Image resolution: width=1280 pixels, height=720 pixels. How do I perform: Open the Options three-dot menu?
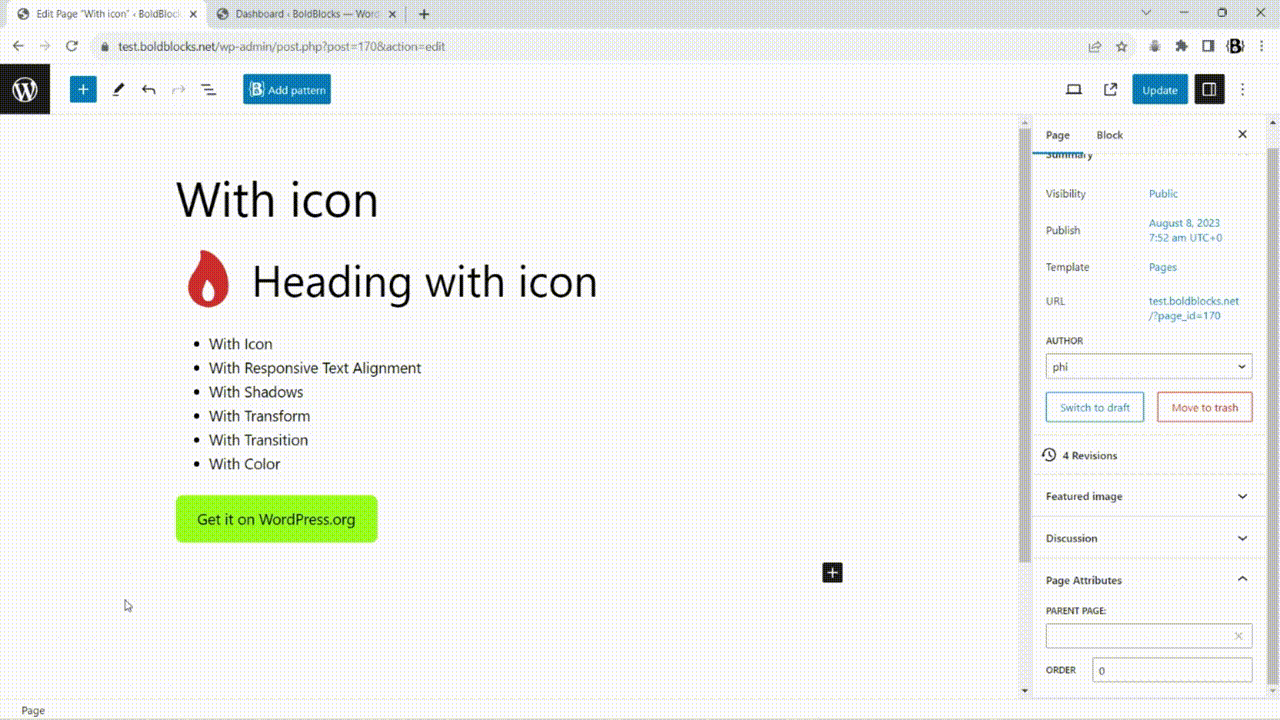pos(1243,90)
